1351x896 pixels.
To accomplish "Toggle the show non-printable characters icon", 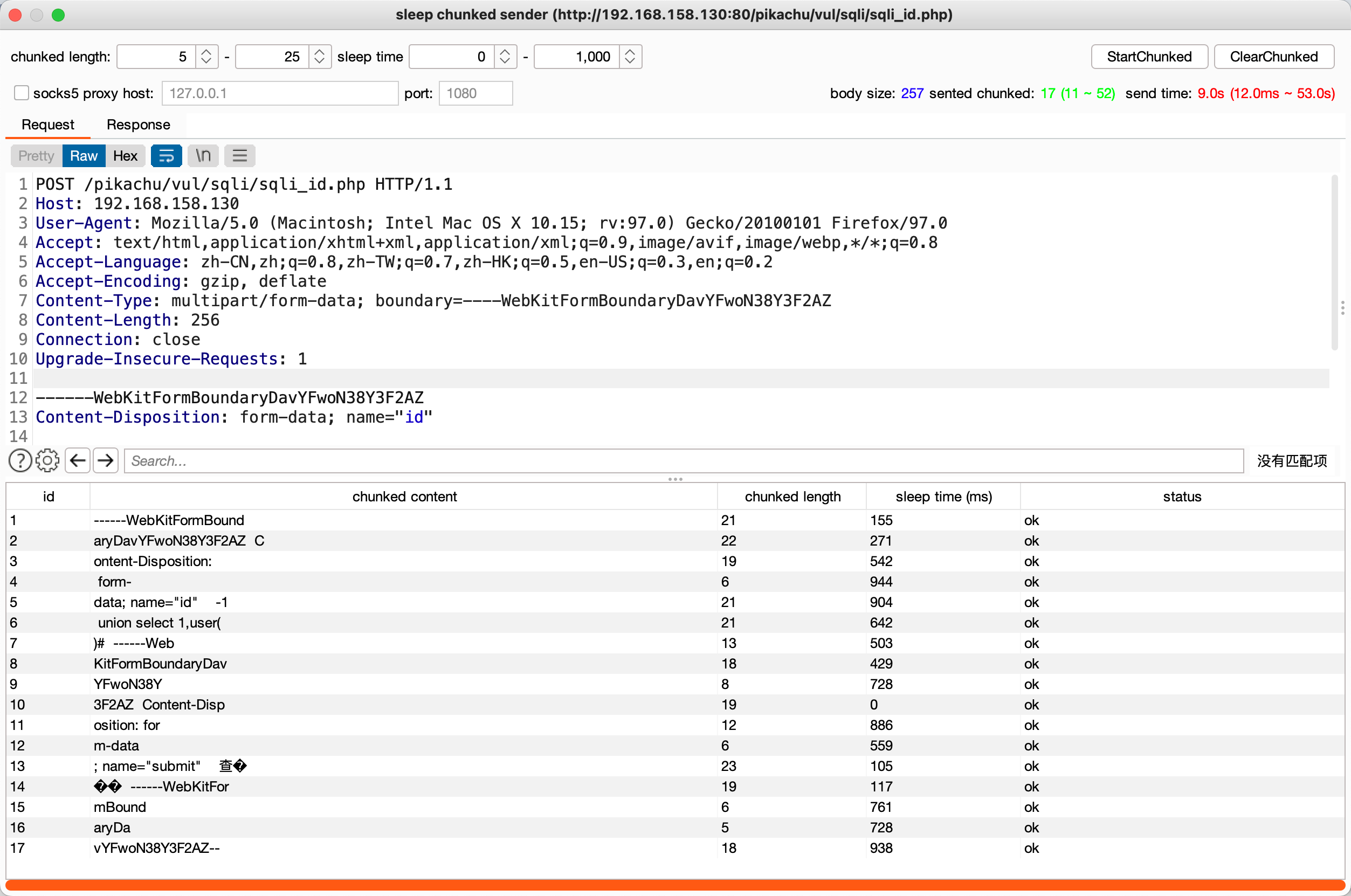I will [x=203, y=156].
